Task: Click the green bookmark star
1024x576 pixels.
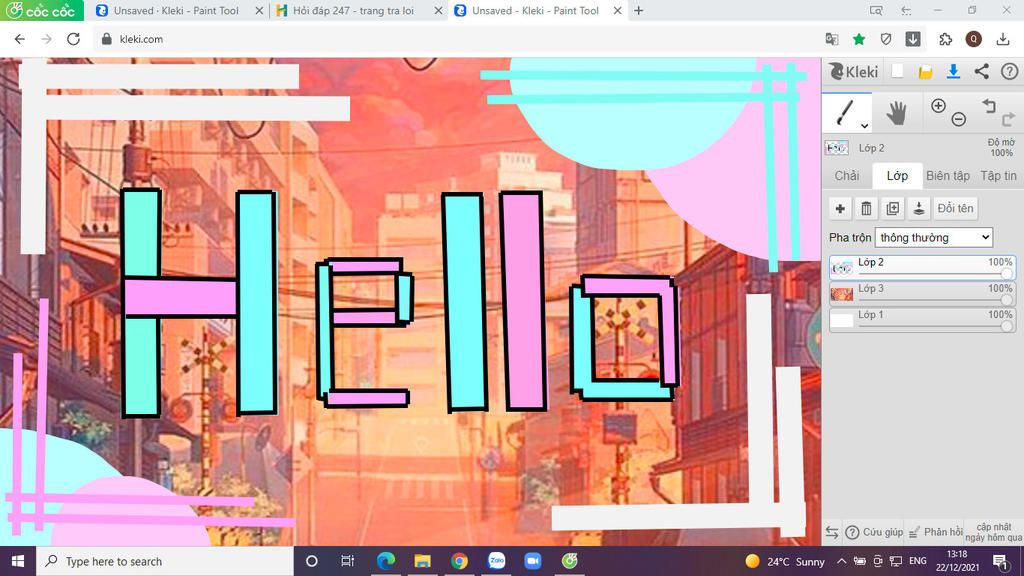Action: pos(859,39)
